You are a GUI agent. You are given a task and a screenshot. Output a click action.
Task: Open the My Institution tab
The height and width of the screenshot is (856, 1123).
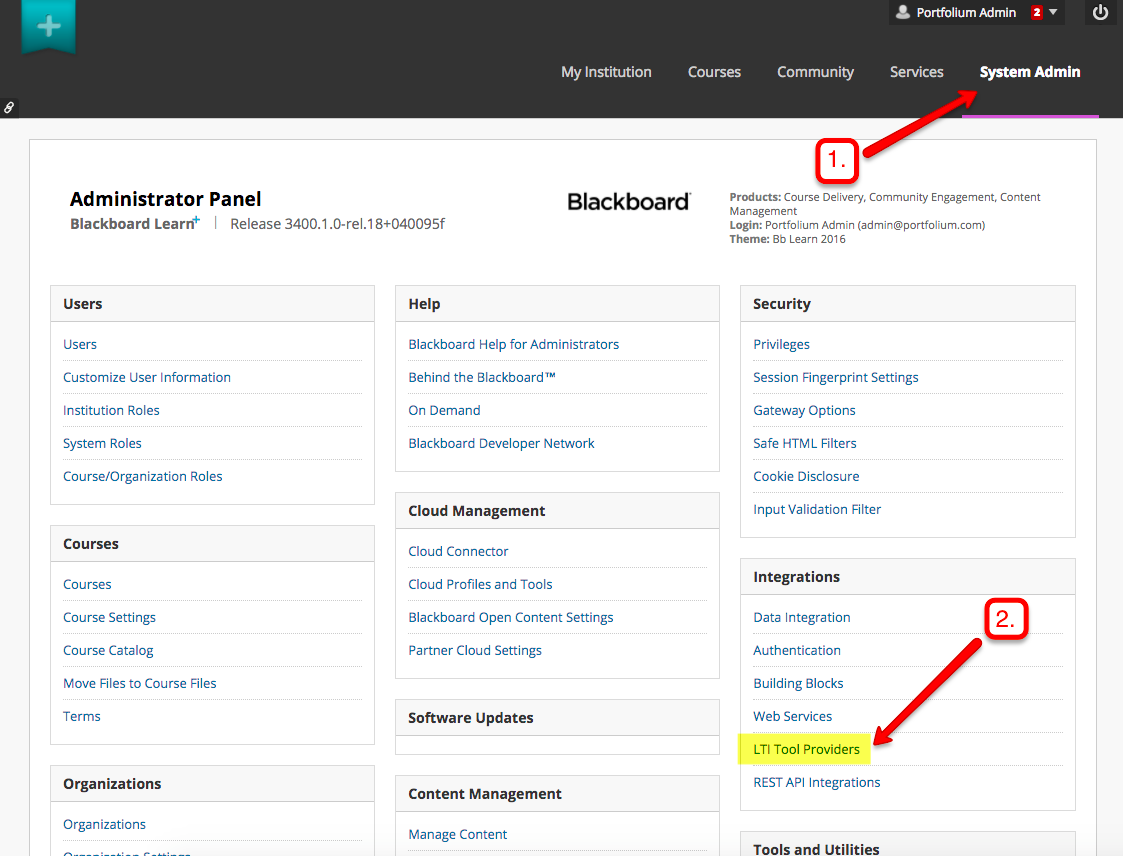[x=606, y=72]
